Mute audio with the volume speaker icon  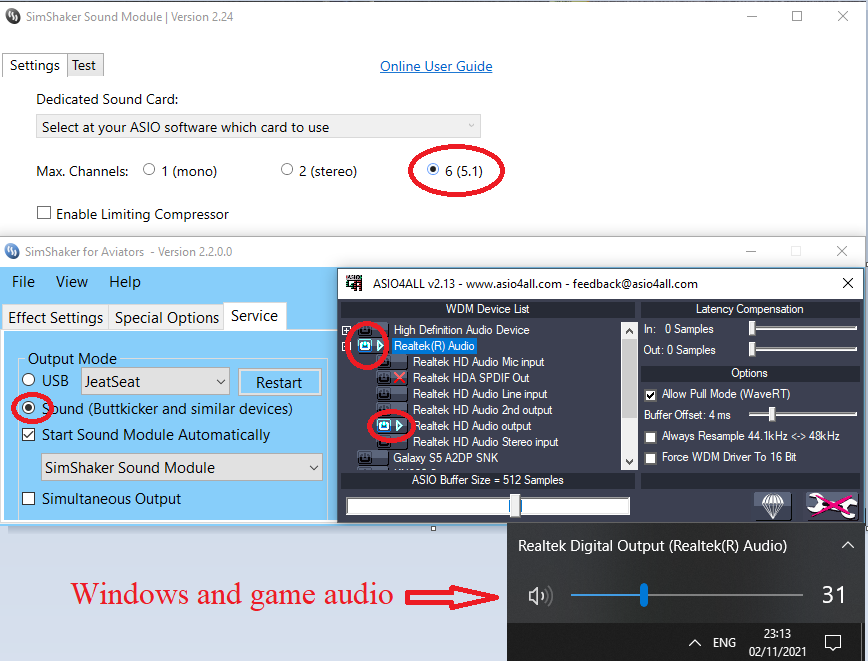pyautogui.click(x=540, y=596)
